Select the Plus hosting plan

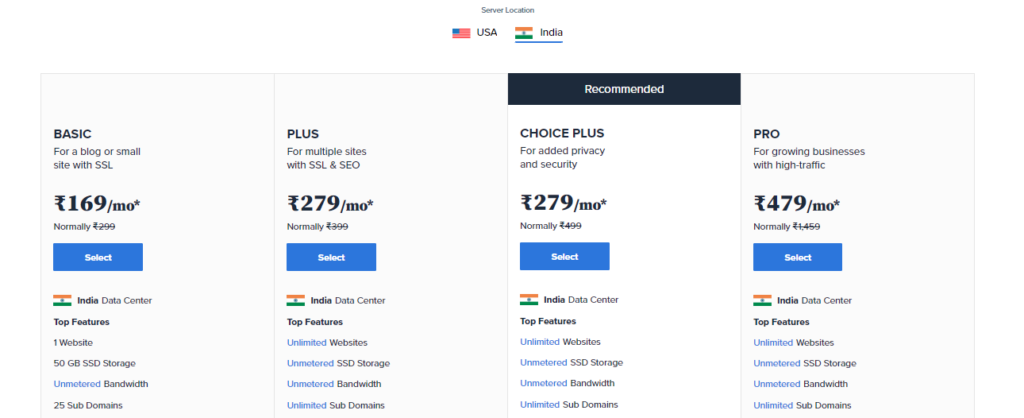[331, 257]
